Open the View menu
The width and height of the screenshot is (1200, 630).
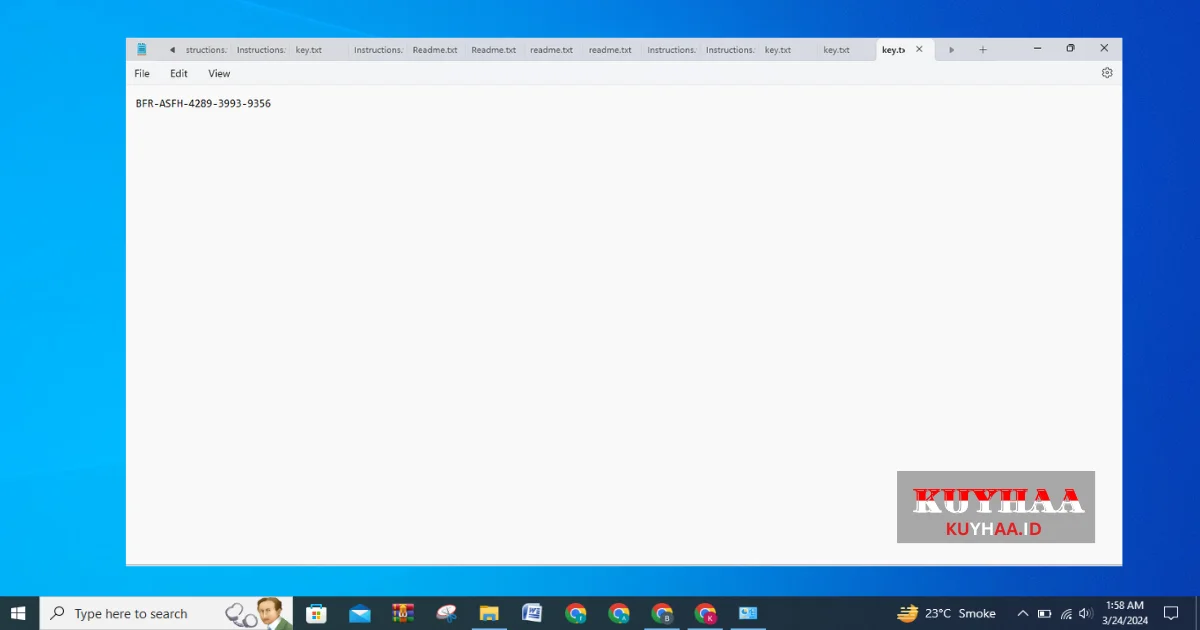219,73
